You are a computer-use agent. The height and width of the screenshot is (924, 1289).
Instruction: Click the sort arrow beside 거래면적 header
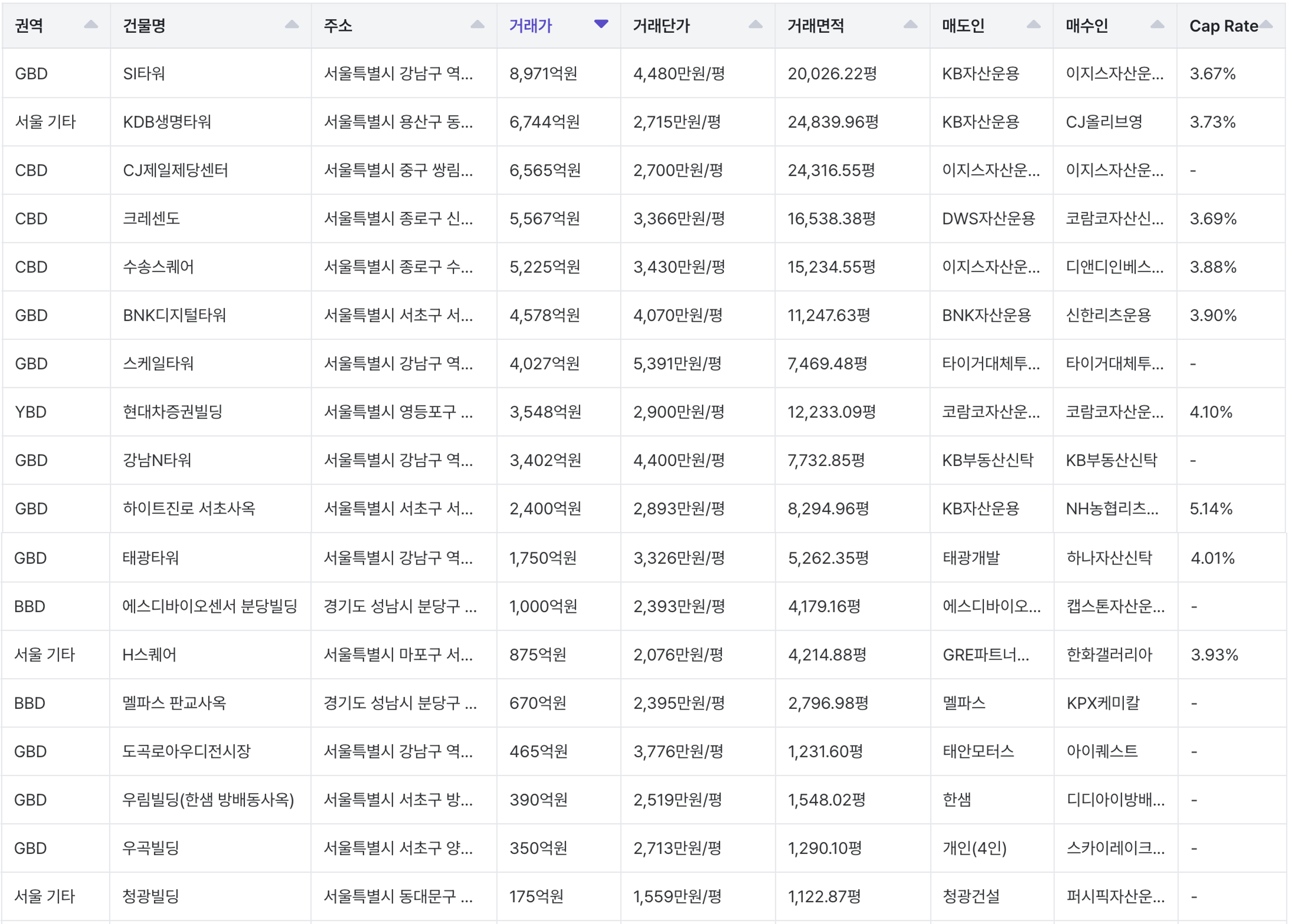pyautogui.click(x=911, y=24)
